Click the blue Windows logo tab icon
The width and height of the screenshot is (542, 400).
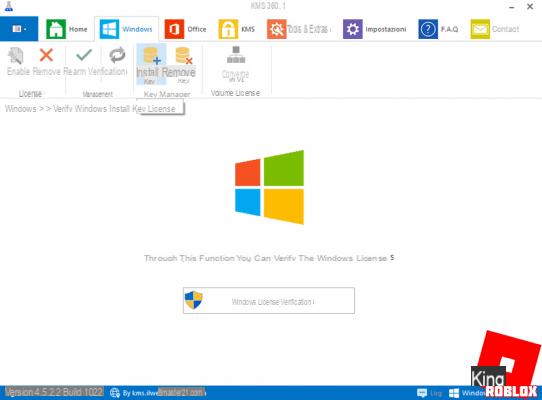[x=109, y=29]
